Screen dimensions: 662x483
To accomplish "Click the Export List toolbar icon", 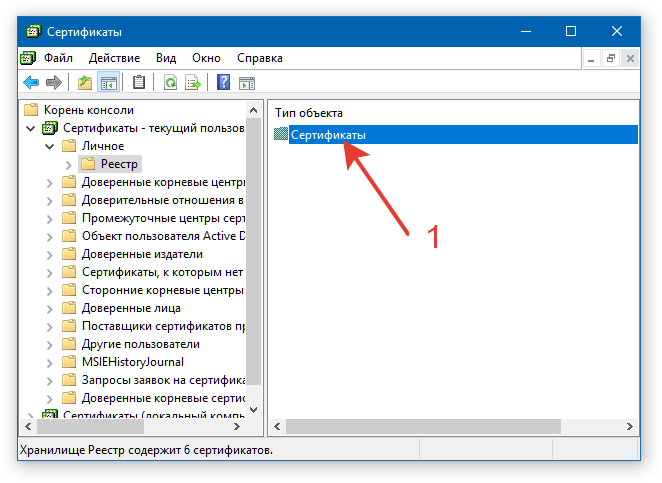I will tap(193, 82).
